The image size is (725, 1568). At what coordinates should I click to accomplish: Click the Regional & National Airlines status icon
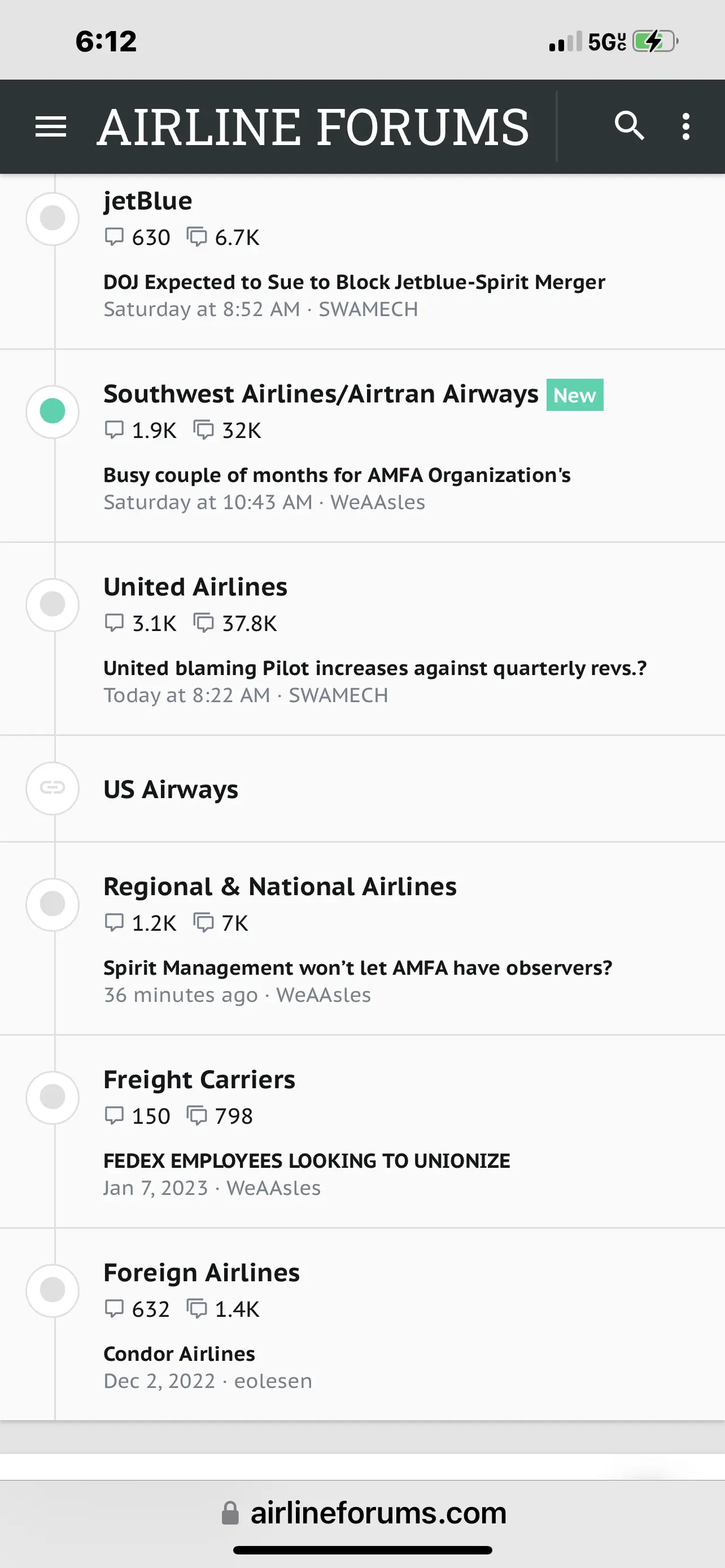click(53, 904)
